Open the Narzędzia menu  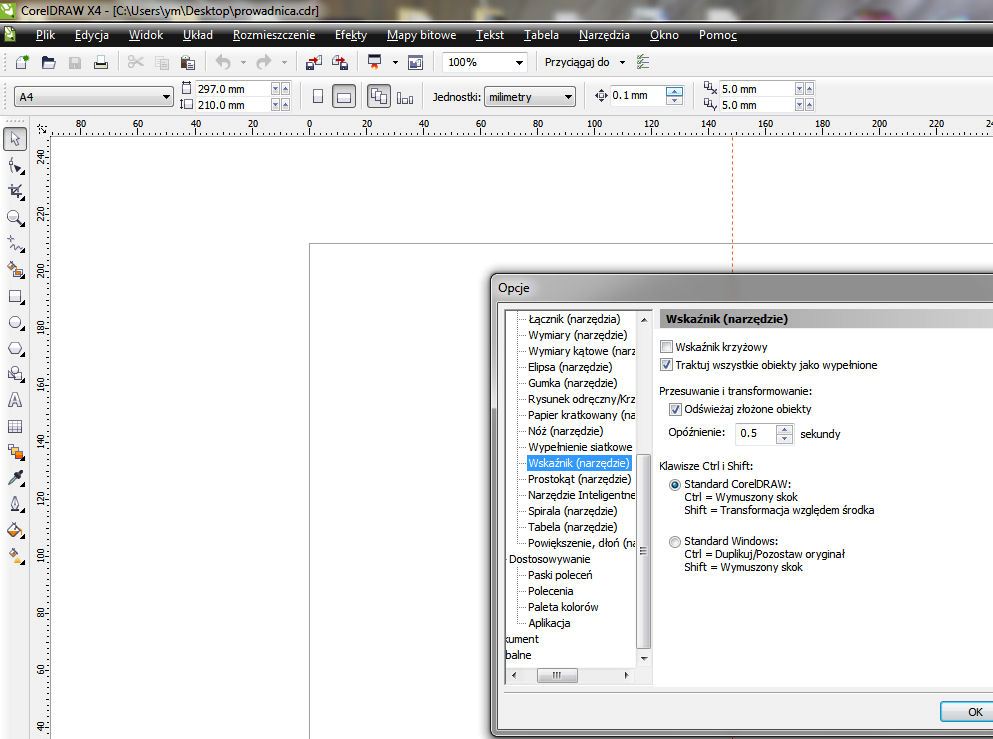pos(604,35)
